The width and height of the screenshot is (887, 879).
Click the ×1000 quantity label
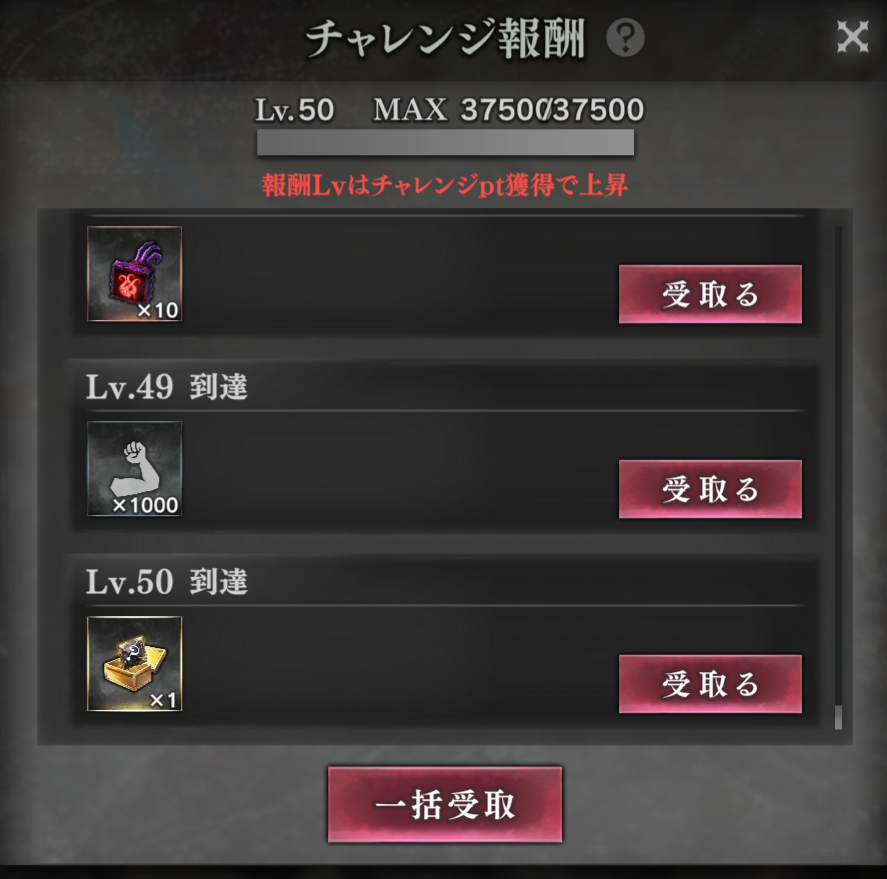coord(145,505)
